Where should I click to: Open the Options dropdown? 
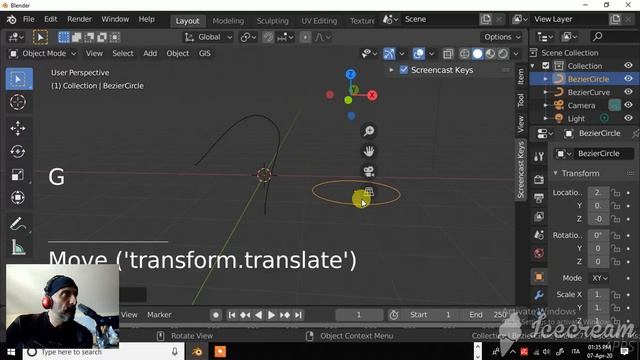point(502,37)
